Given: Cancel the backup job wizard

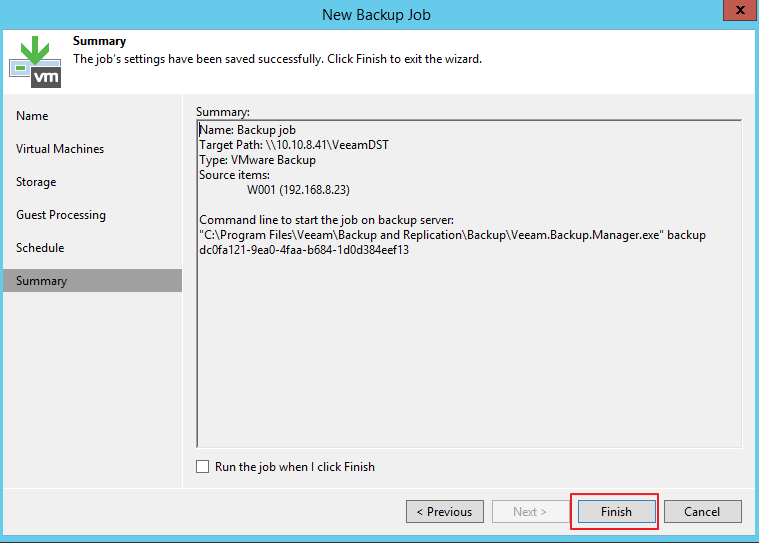Looking at the screenshot, I should tap(702, 511).
